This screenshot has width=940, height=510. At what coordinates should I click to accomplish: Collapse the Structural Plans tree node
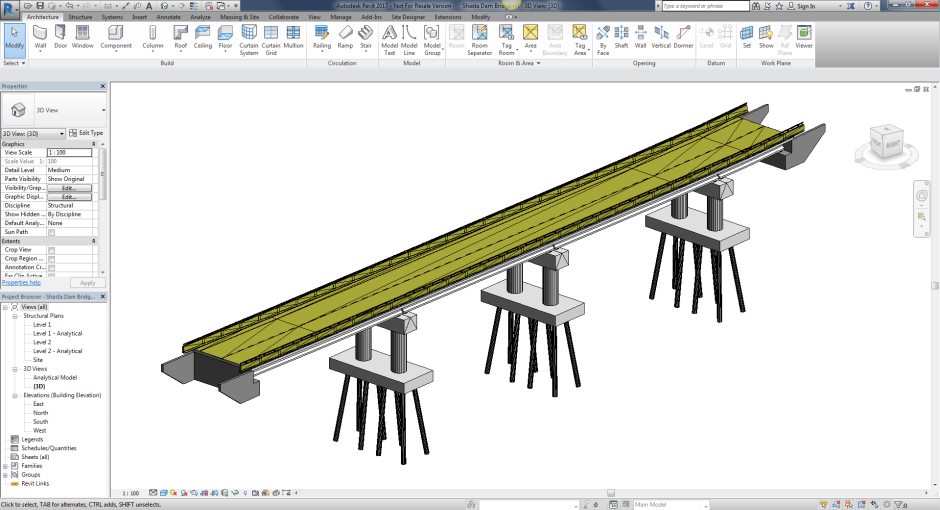pyautogui.click(x=17, y=316)
